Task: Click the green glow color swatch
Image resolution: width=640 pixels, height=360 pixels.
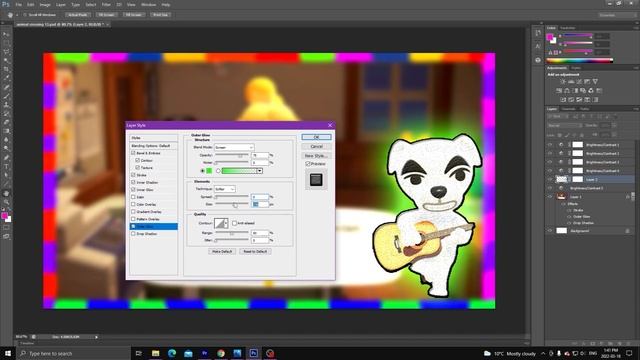Action: pos(209,171)
